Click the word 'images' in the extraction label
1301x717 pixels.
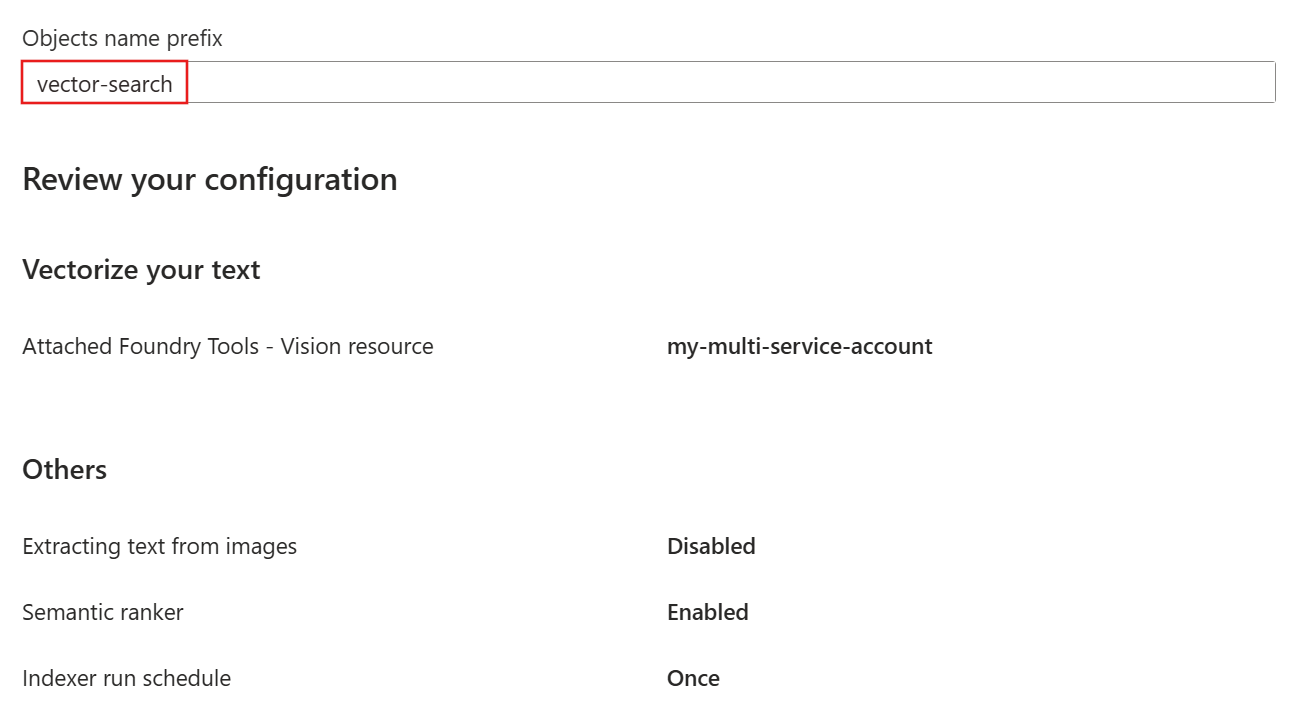click(x=264, y=547)
